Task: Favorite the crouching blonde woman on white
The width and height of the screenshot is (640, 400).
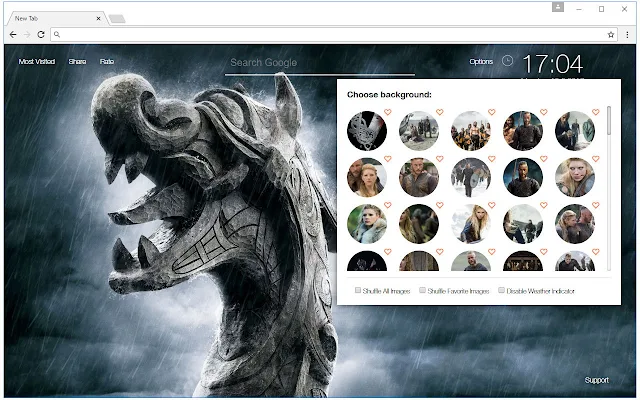Action: (x=491, y=205)
